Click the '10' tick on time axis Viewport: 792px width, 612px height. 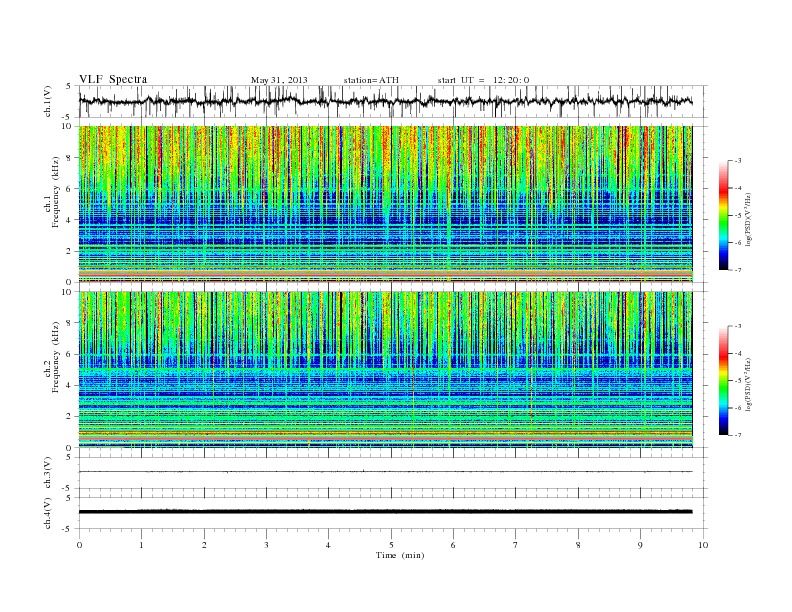coord(703,545)
